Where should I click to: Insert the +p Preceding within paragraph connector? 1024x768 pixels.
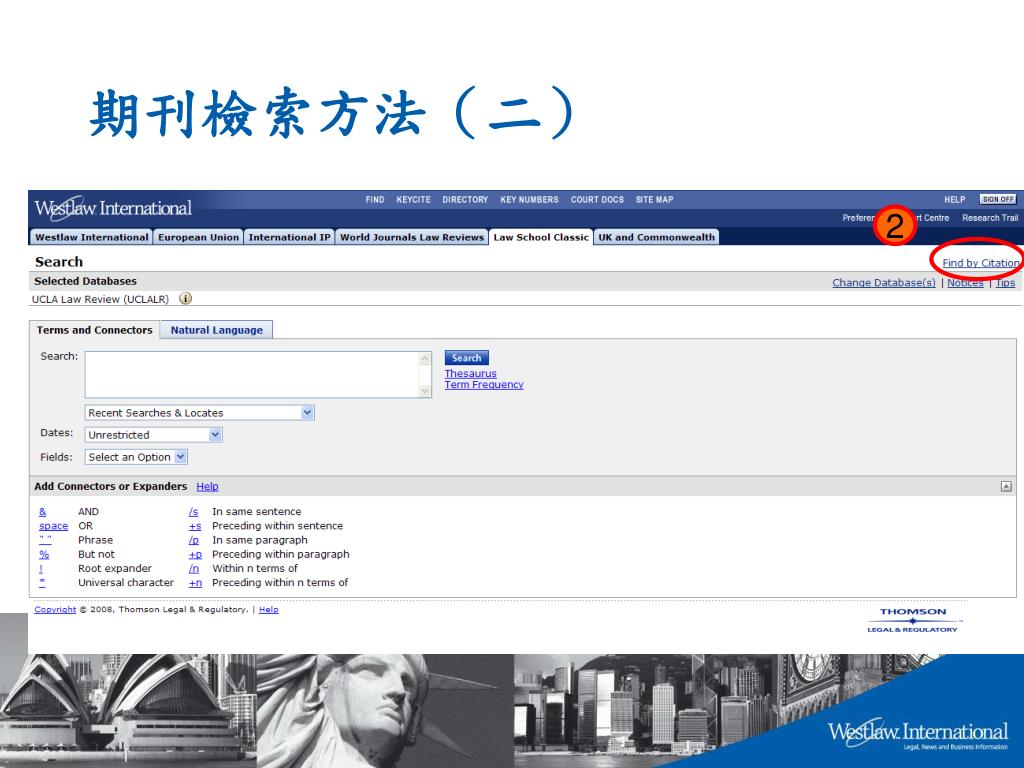coord(195,554)
